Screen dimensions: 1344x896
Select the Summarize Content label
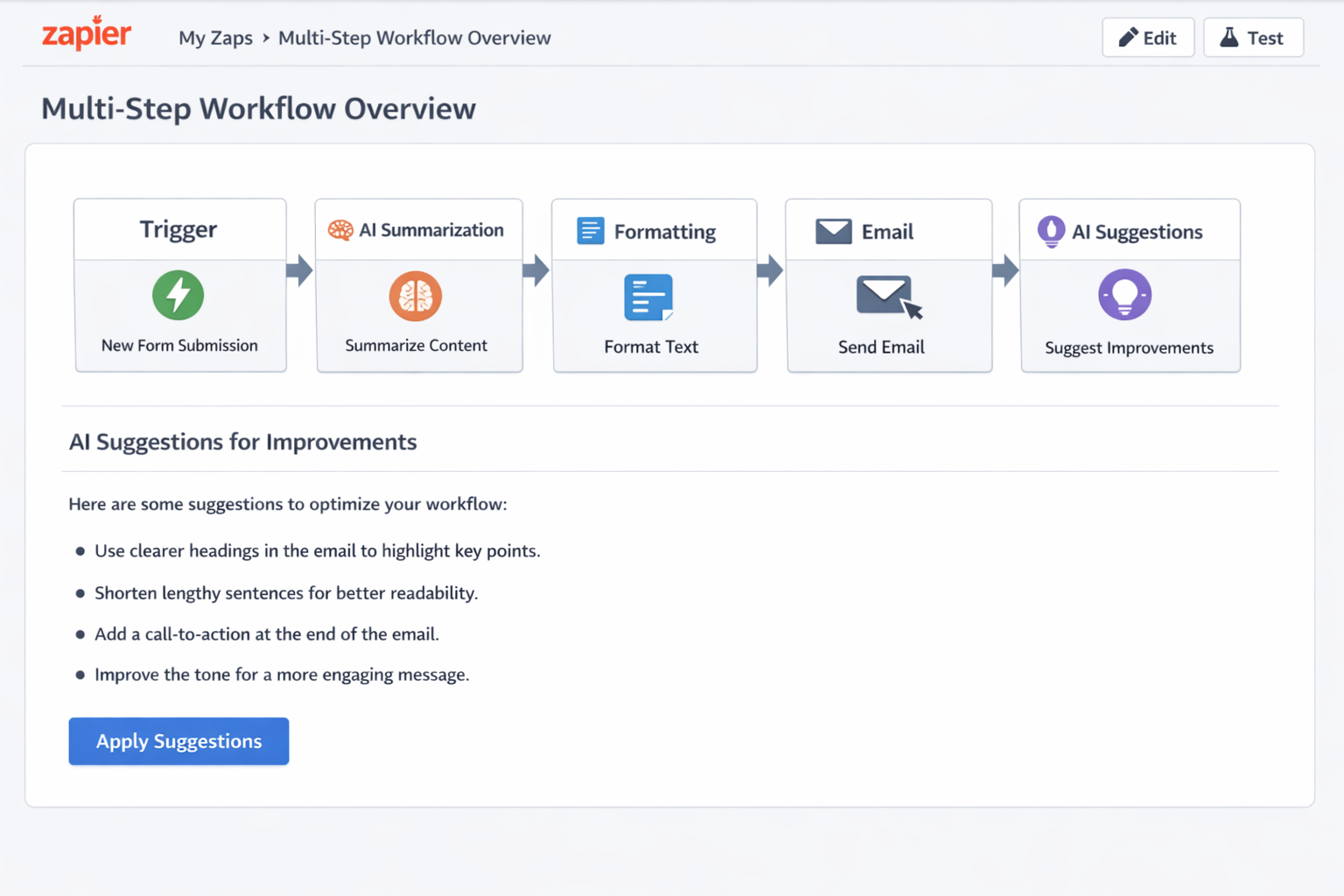[416, 346]
